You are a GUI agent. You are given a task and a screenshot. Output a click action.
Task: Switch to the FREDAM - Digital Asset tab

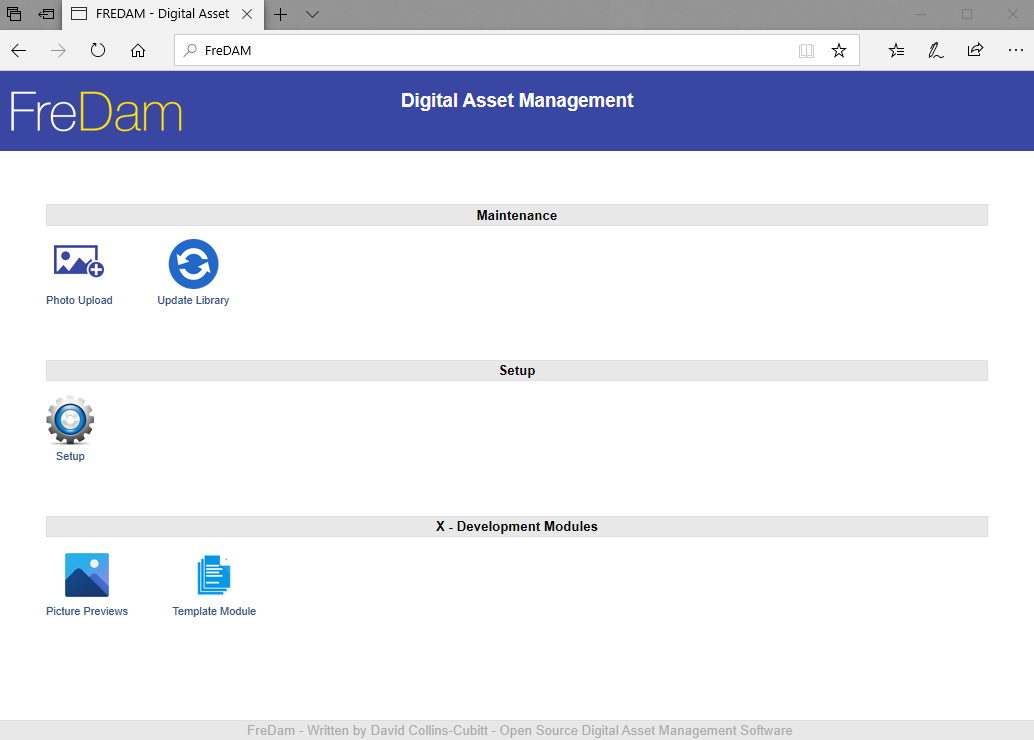(162, 14)
